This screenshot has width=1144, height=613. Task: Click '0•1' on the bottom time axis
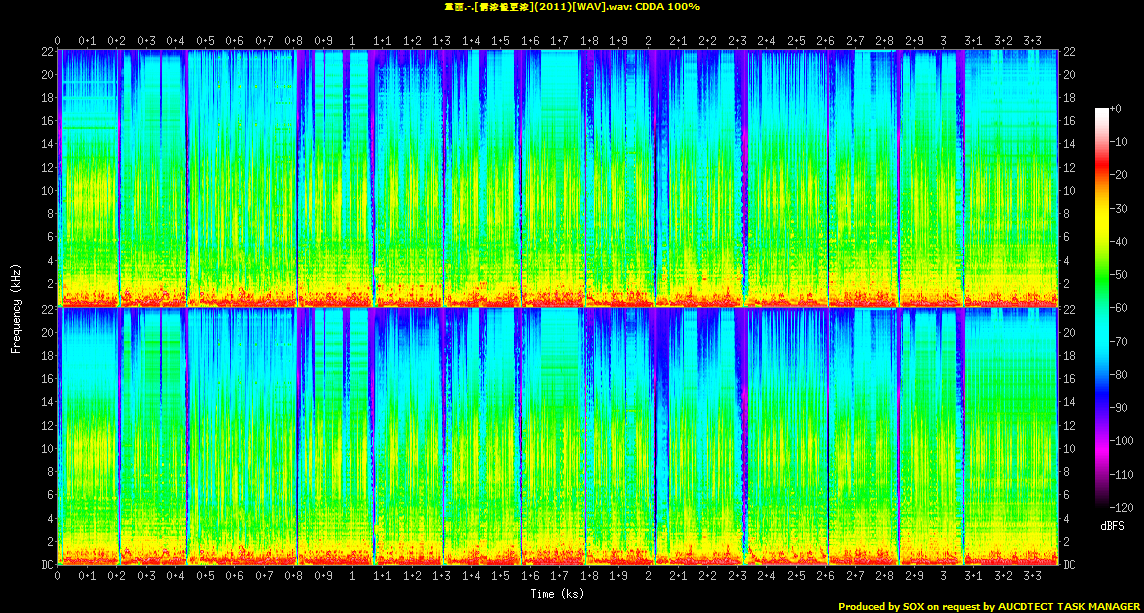[x=87, y=576]
